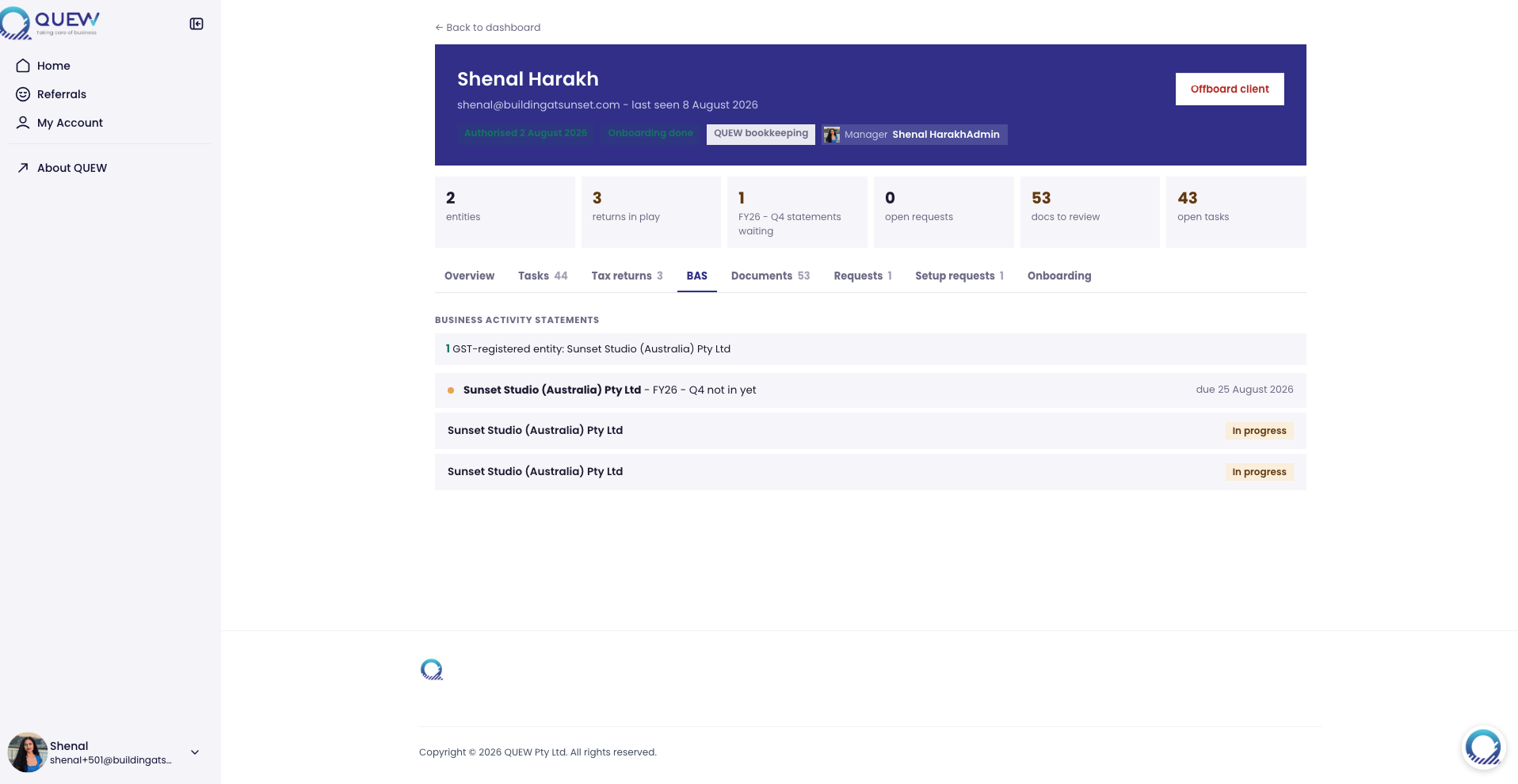The height and width of the screenshot is (784, 1518).
Task: Click the Home house icon
Action: coord(23,66)
